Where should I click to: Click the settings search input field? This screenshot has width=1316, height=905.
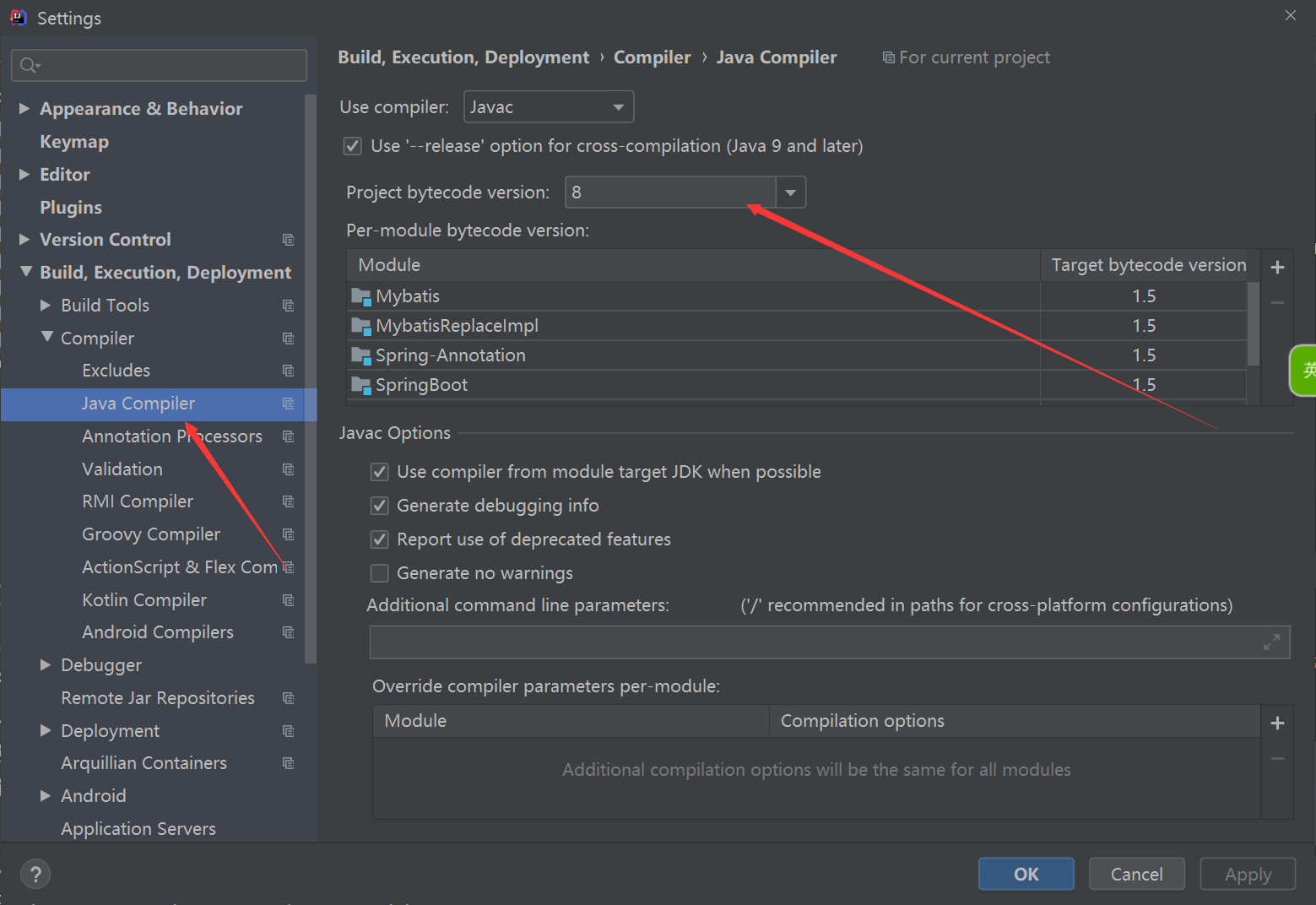pyautogui.click(x=159, y=65)
